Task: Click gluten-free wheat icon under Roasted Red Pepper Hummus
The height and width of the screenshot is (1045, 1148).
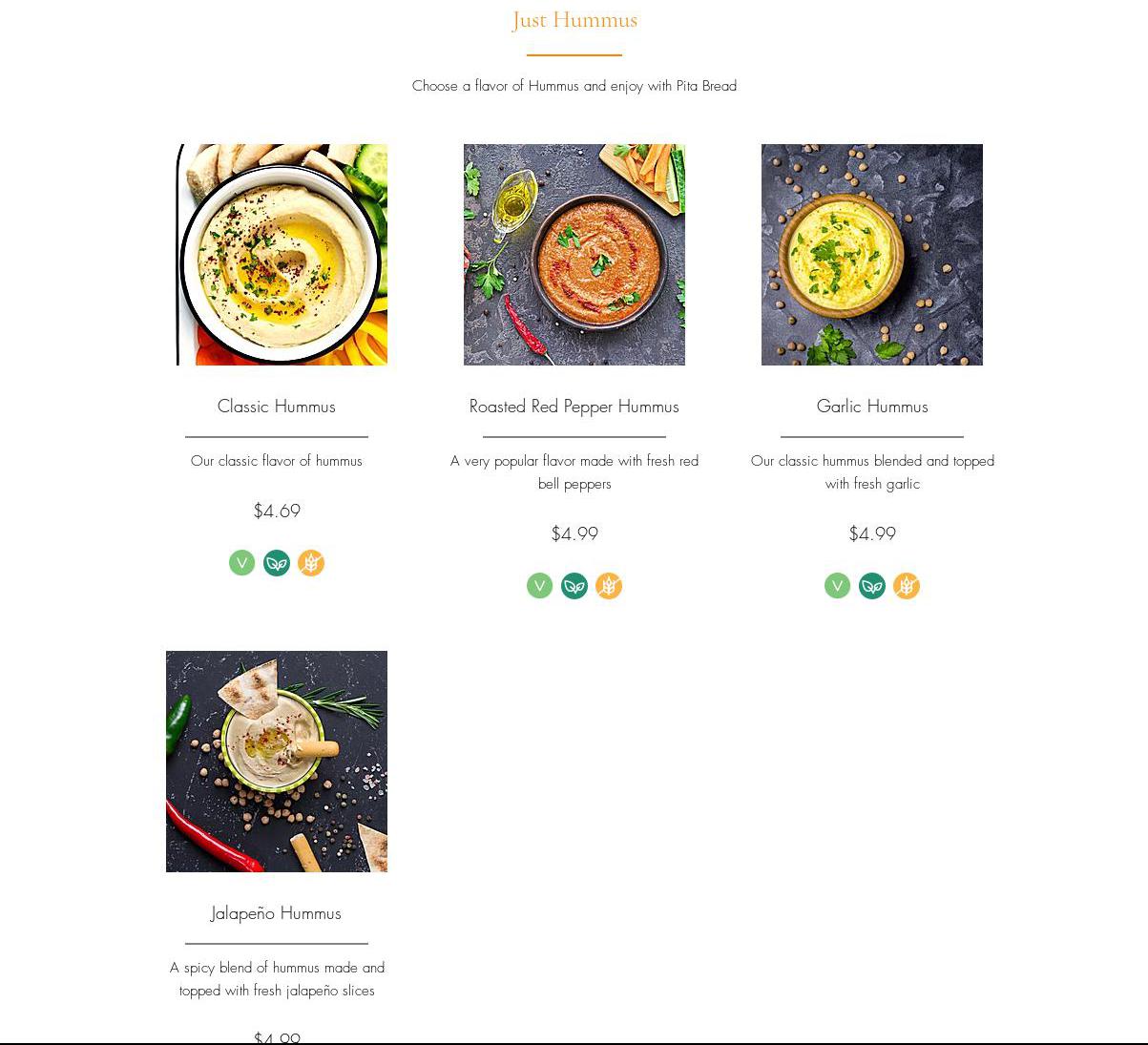Action: (609, 586)
